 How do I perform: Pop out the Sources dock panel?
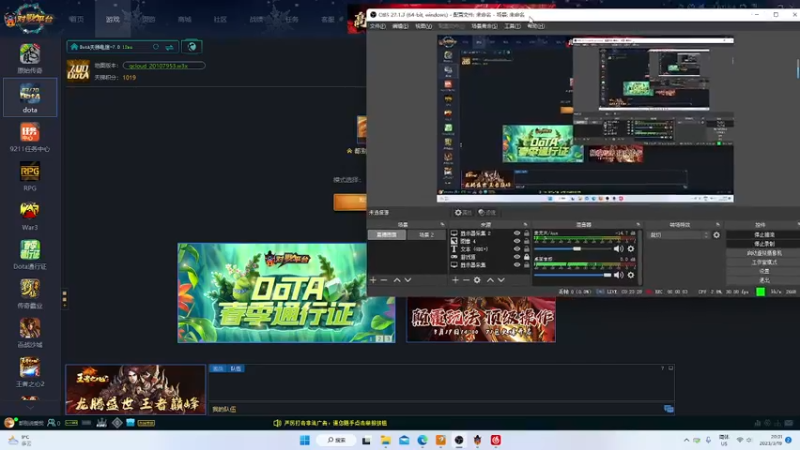pyautogui.click(x=525, y=224)
